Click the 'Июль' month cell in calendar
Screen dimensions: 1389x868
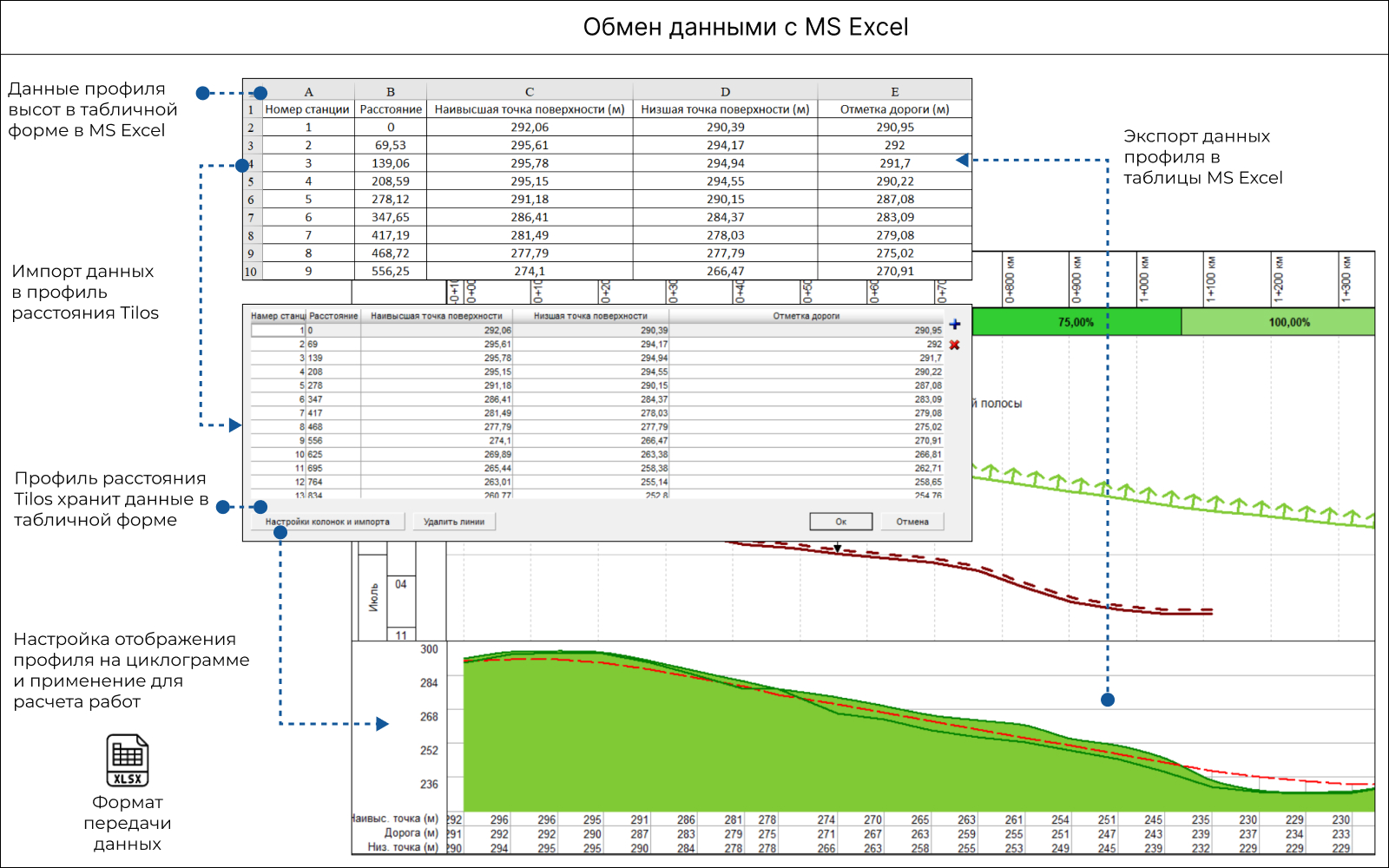click(x=373, y=597)
